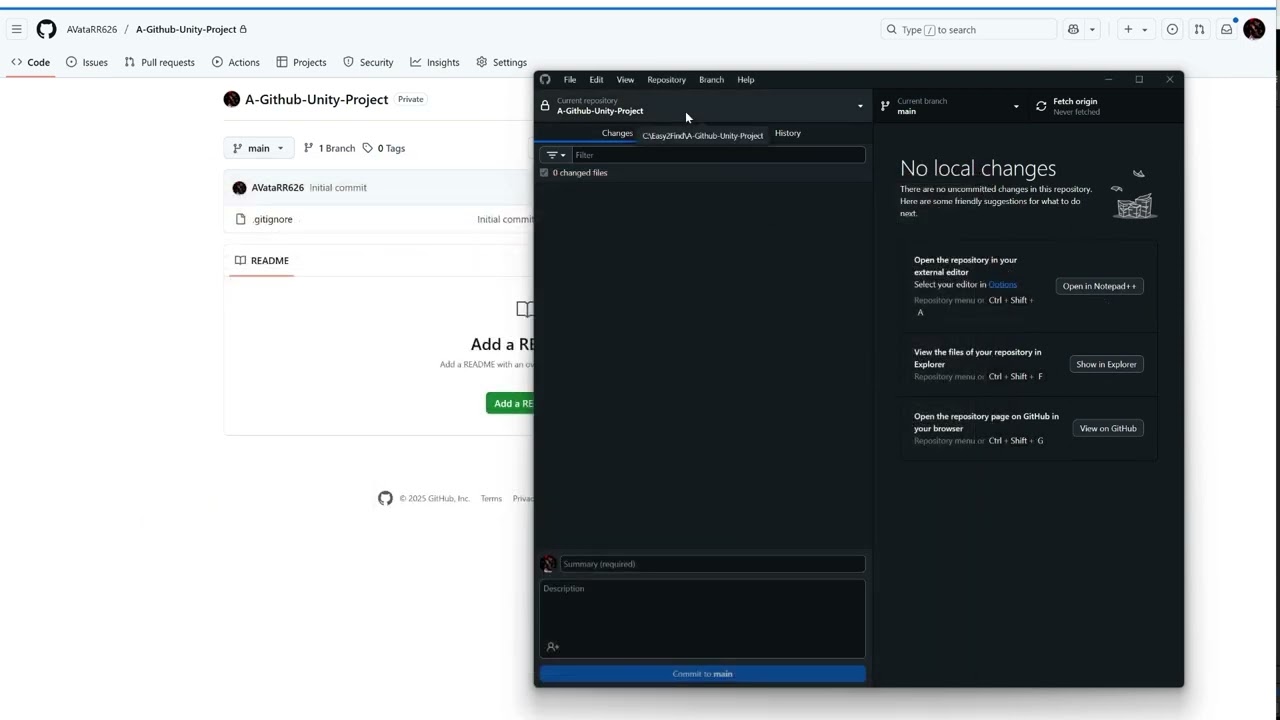Click GitHub Desktop app logo in title bar
Image resolution: width=1280 pixels, height=720 pixels.
pos(545,80)
